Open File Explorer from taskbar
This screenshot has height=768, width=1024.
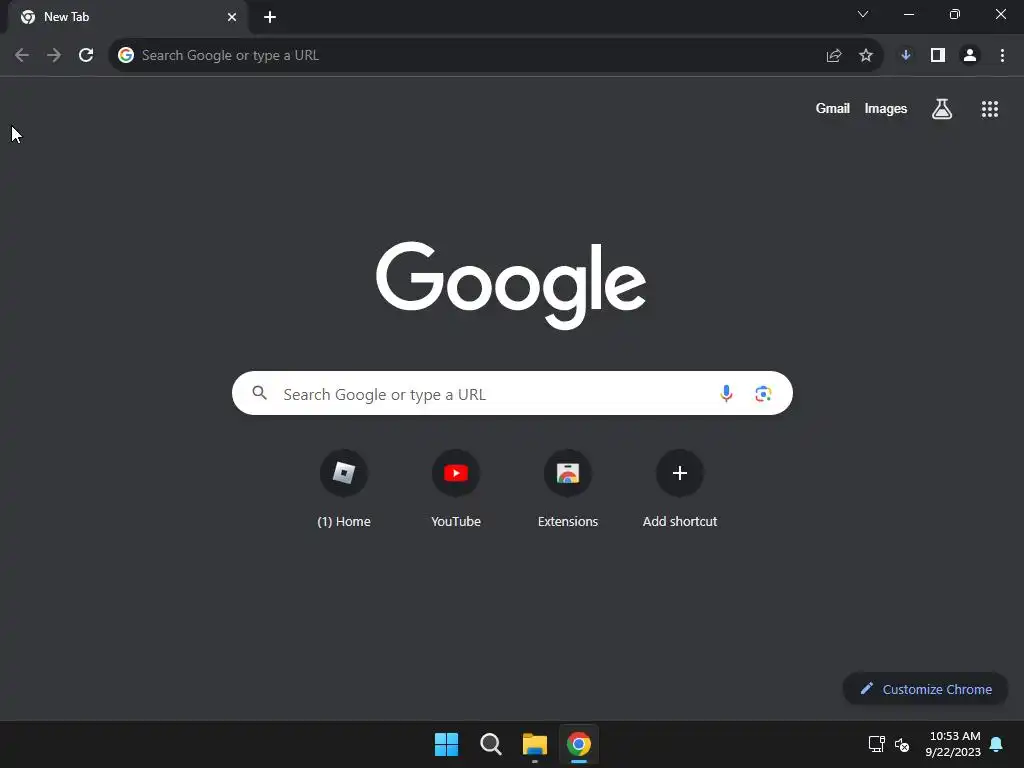pos(535,744)
